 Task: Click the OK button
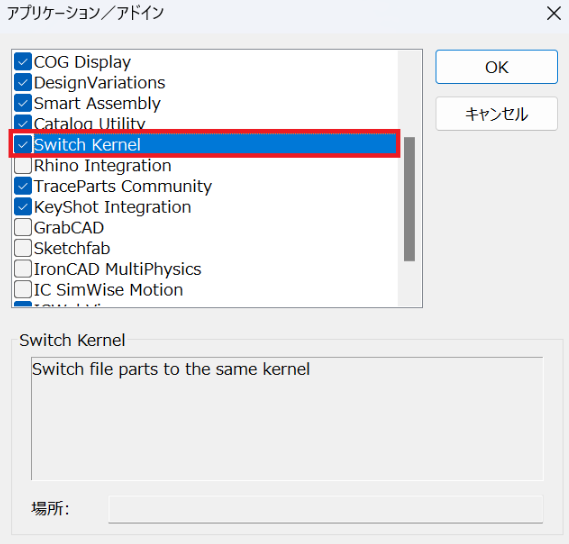tap(496, 67)
